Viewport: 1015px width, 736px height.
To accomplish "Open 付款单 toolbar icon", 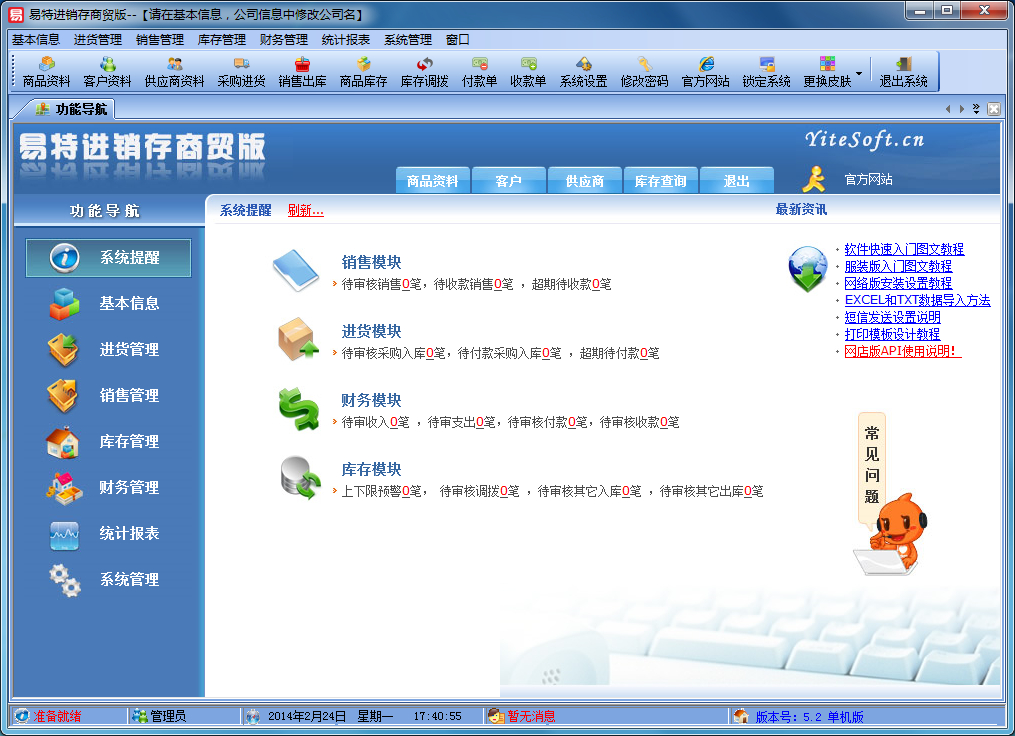I will [480, 72].
